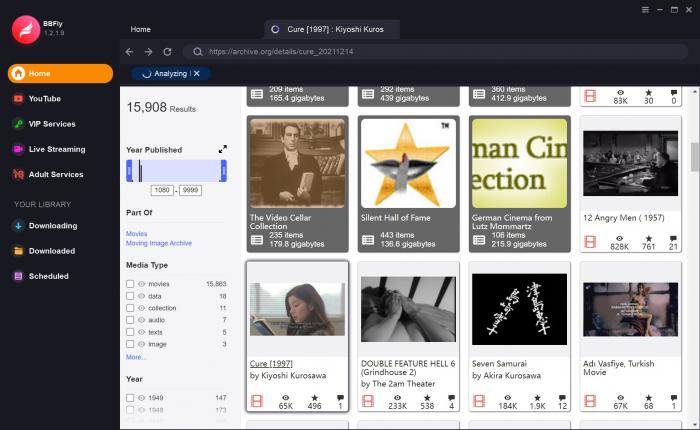Click the BBFly logo icon
This screenshot has width=700, height=430.
26,29
